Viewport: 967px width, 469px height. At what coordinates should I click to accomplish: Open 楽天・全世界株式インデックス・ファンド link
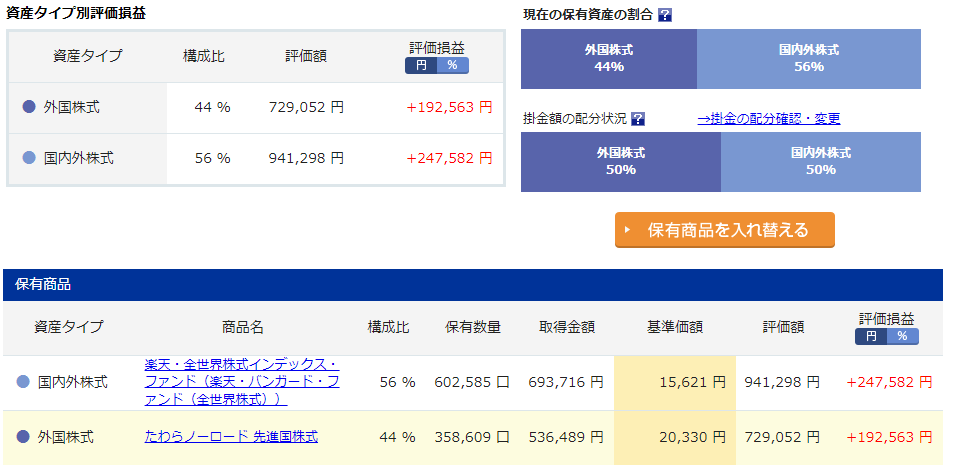tap(242, 382)
